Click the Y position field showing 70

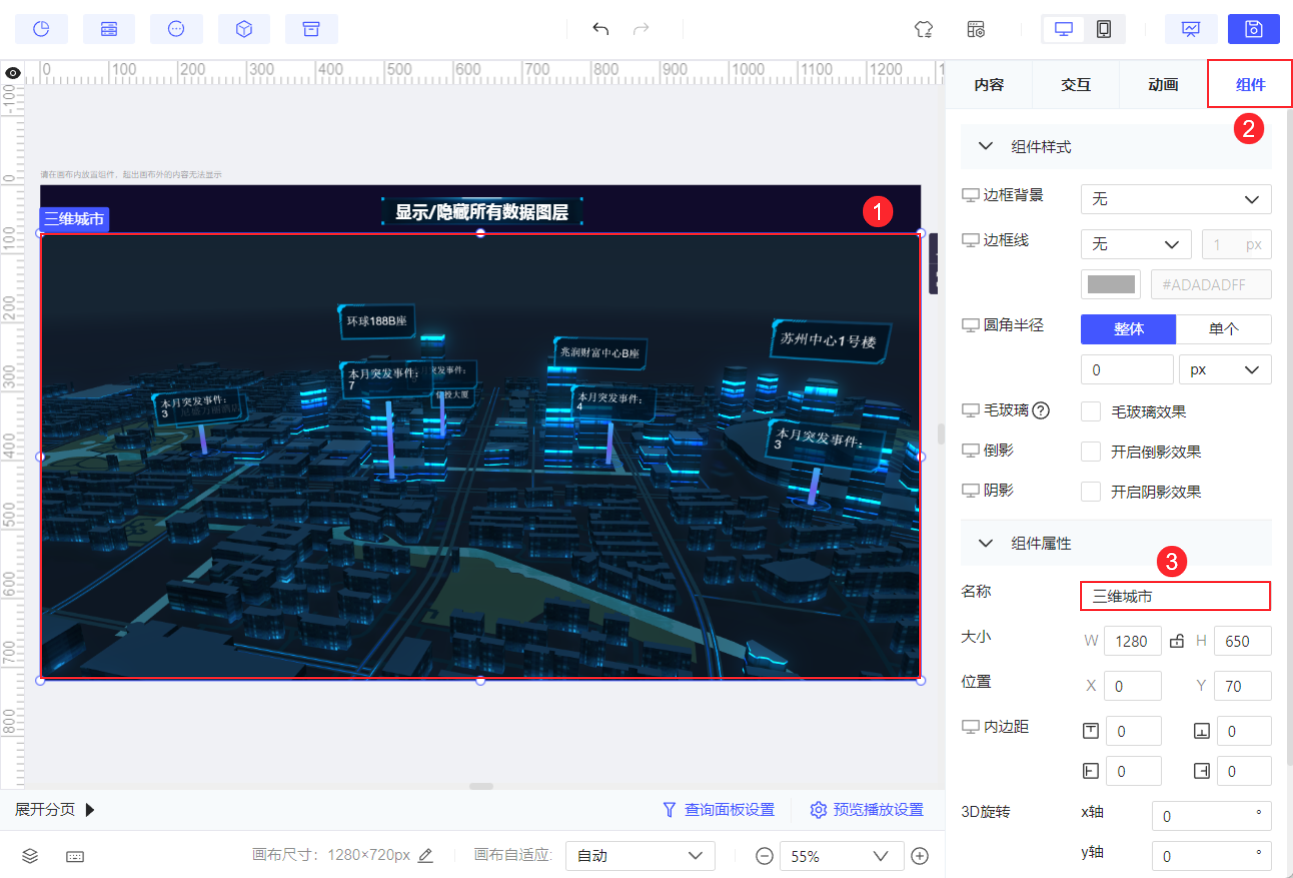(1243, 686)
